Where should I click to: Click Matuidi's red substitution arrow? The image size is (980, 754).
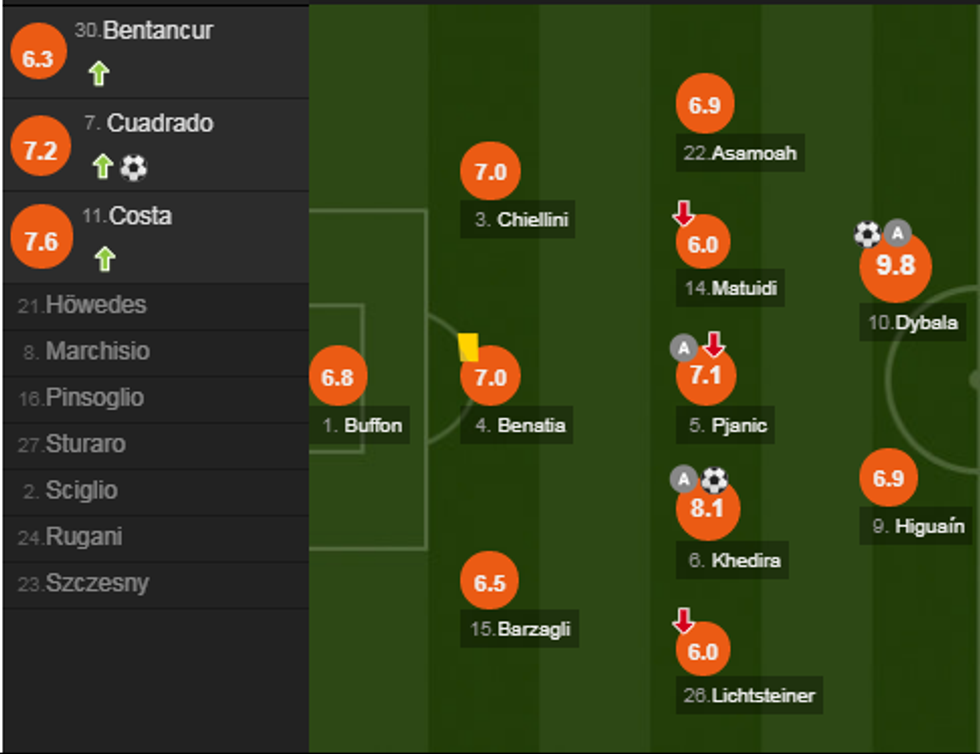683,212
